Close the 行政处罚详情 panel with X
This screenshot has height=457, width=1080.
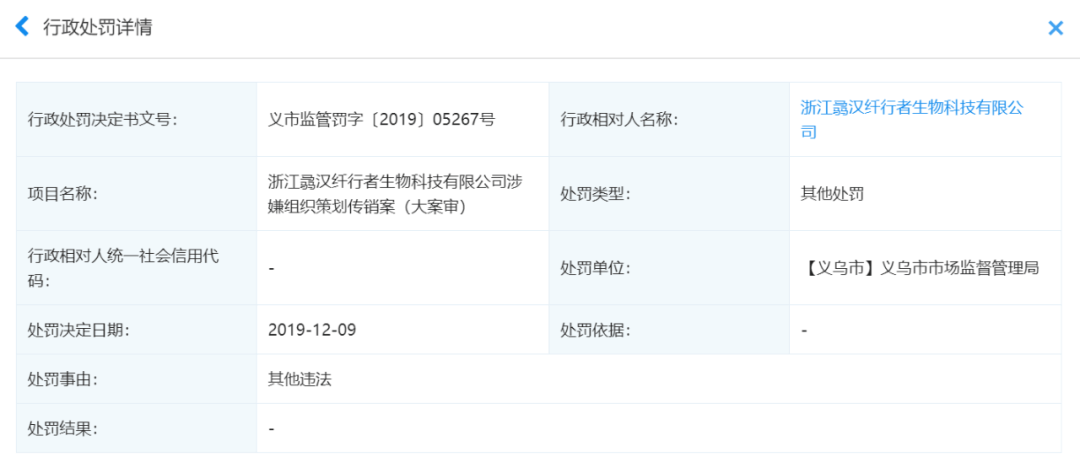[x=1055, y=28]
